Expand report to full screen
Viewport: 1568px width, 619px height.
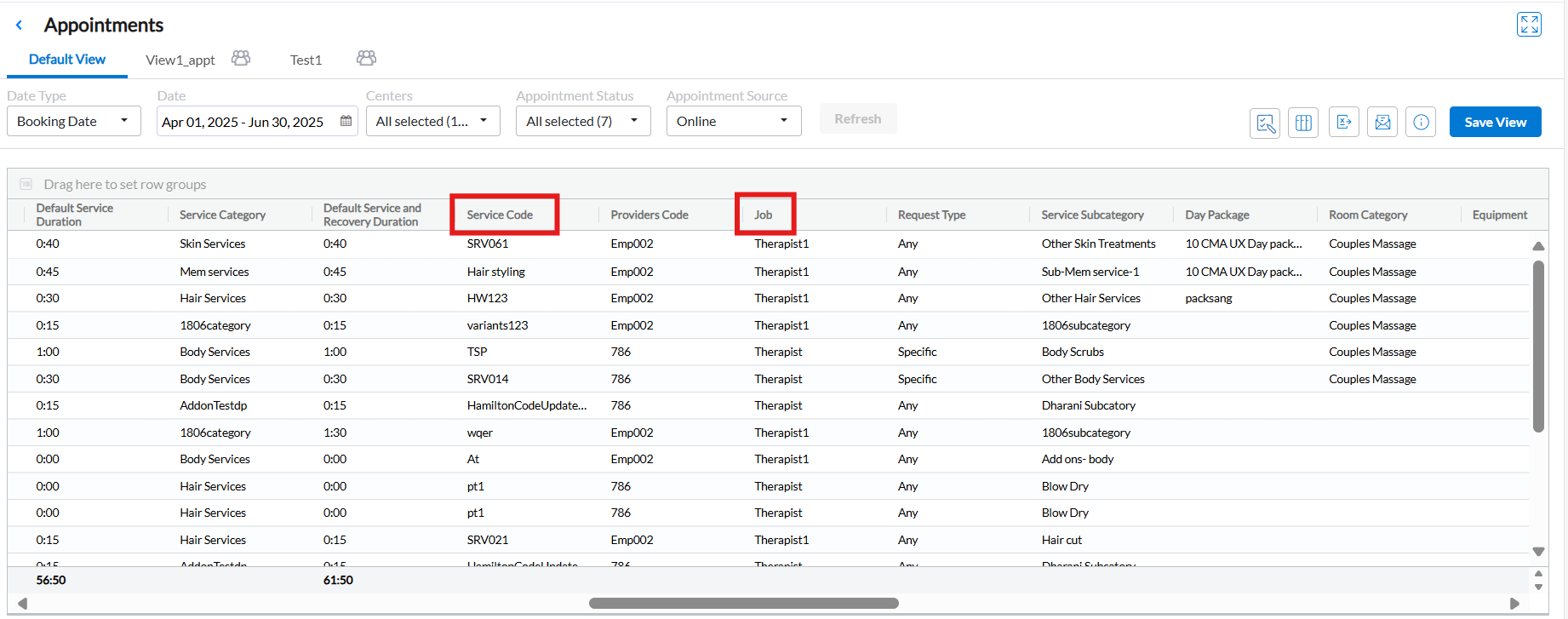coord(1529,24)
